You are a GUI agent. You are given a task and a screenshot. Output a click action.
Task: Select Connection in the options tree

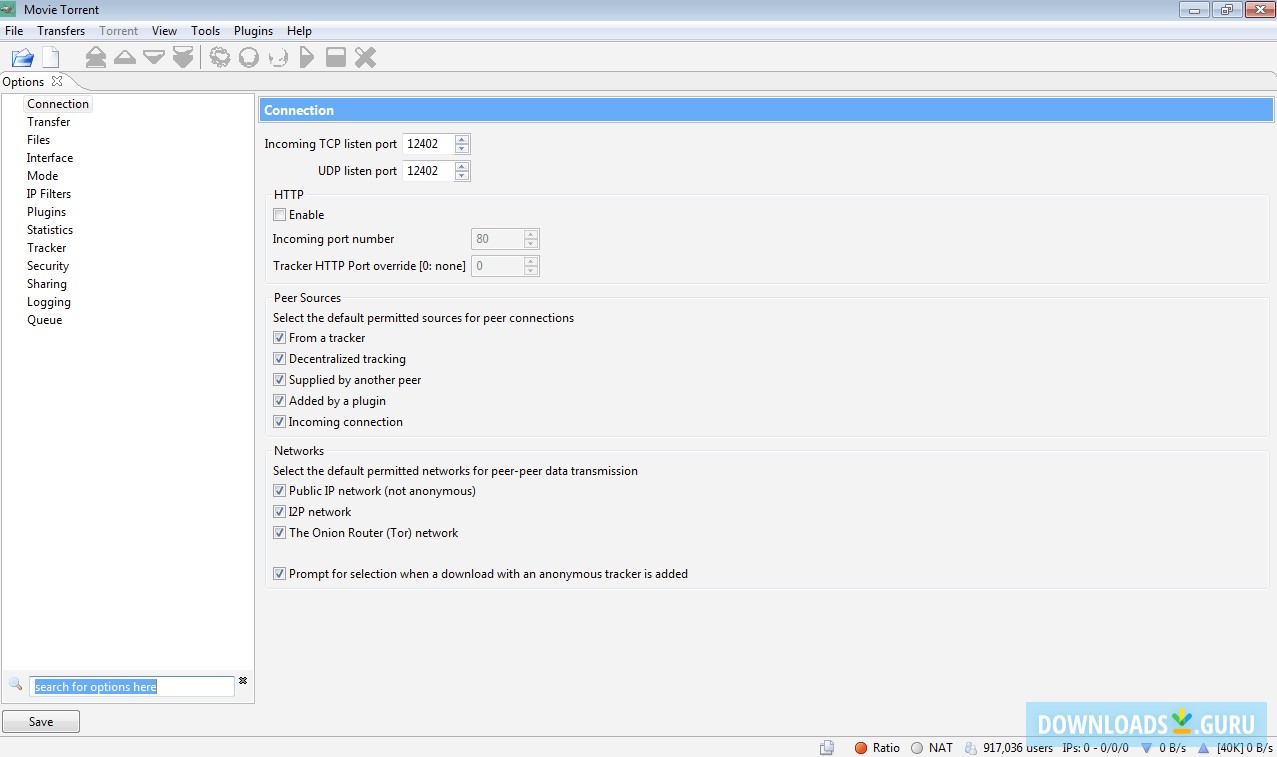click(58, 104)
